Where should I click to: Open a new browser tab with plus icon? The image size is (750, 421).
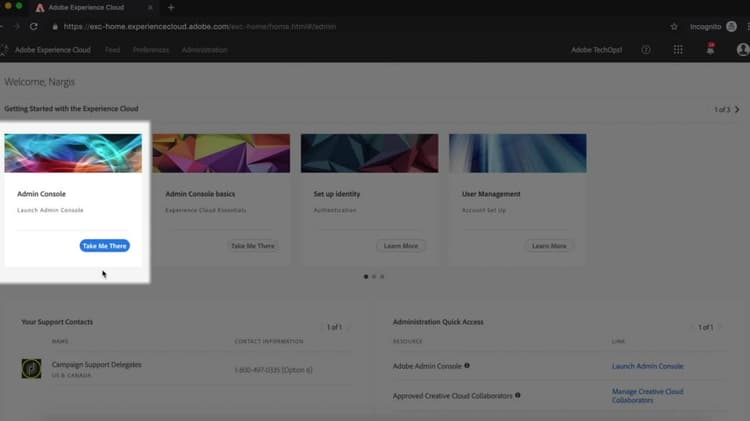[x=171, y=8]
